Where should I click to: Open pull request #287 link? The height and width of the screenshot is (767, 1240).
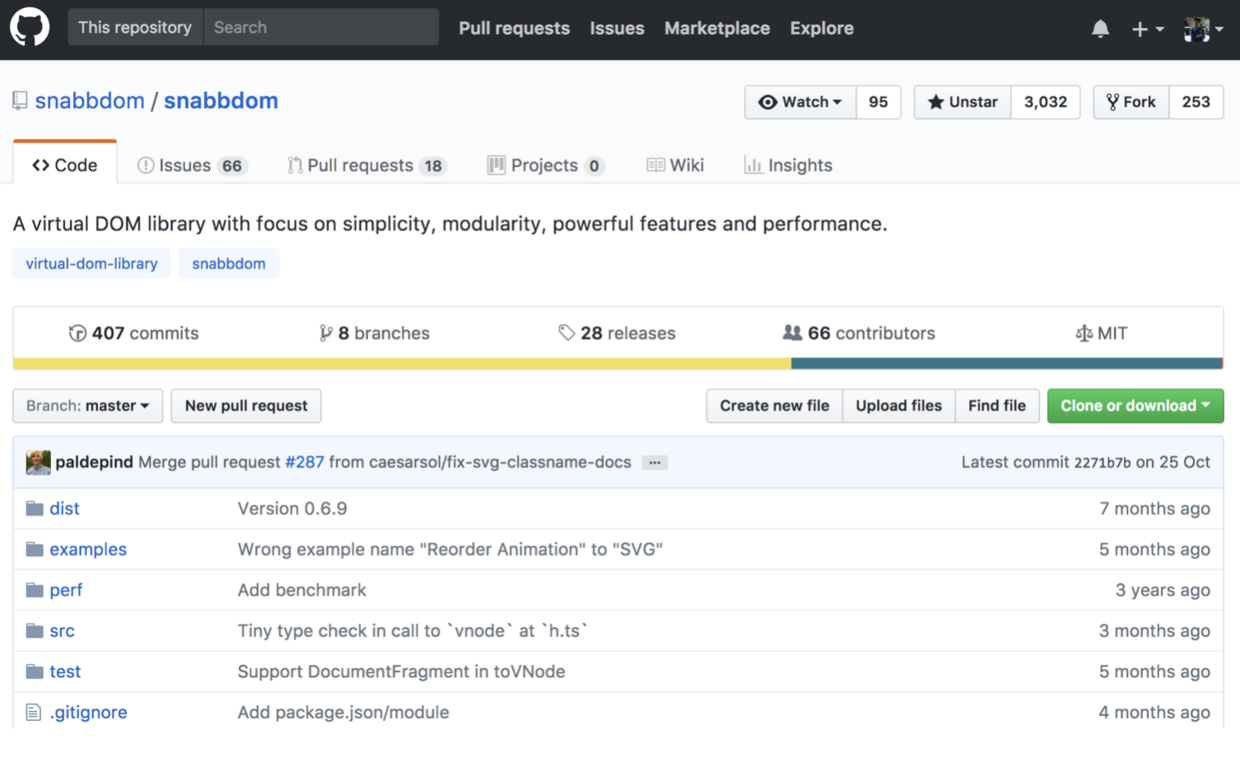[305, 462]
